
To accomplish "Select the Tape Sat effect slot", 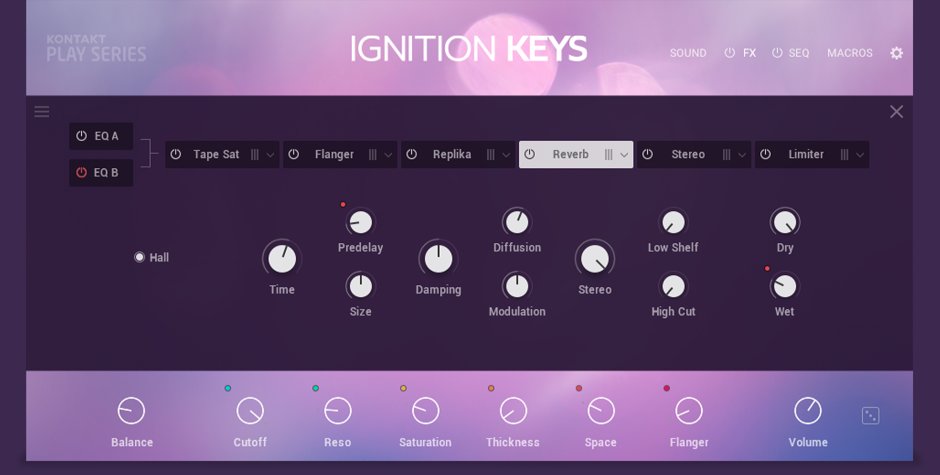I will 222,154.
